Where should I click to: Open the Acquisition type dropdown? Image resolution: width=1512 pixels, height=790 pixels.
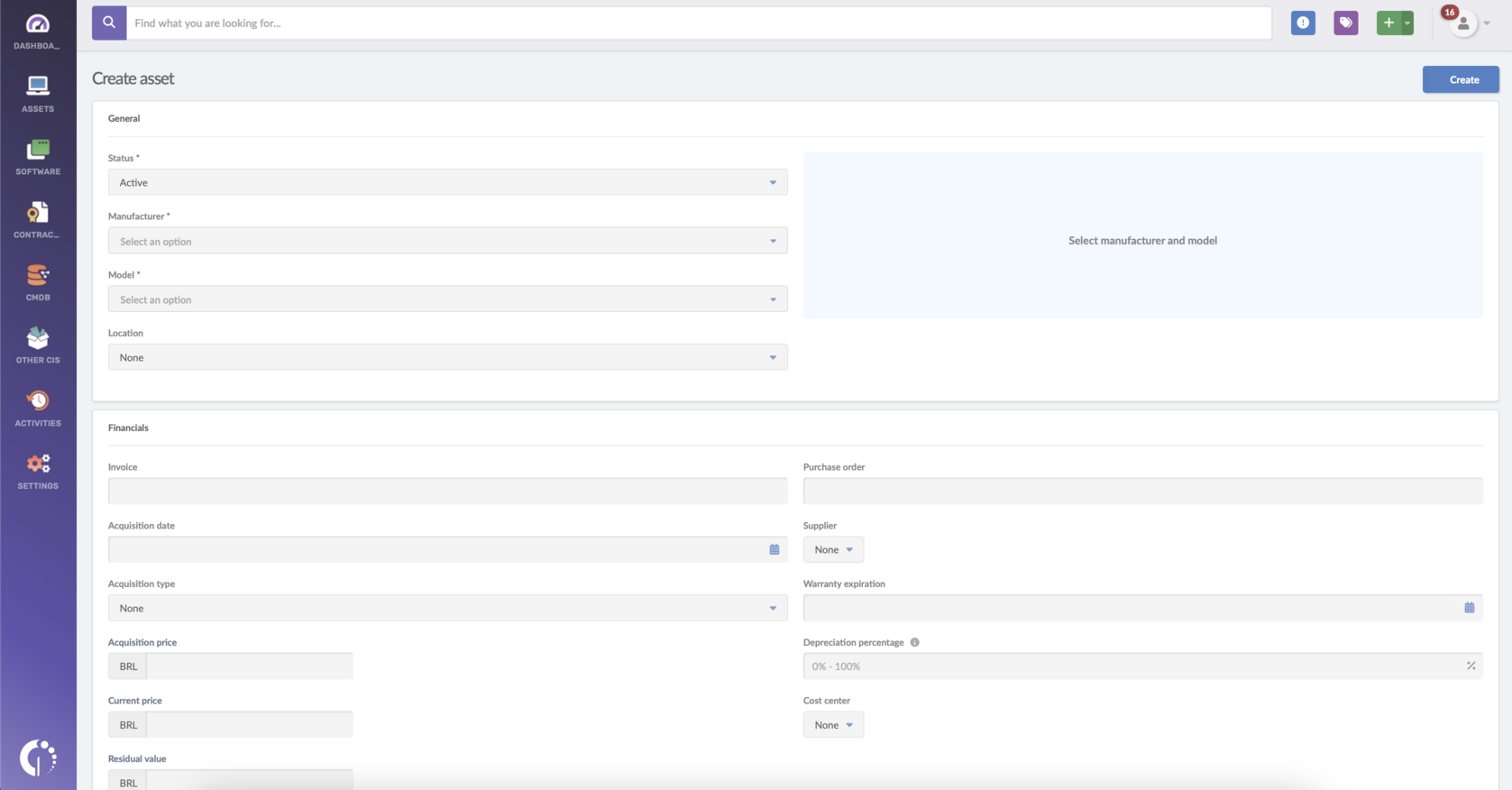(x=447, y=608)
